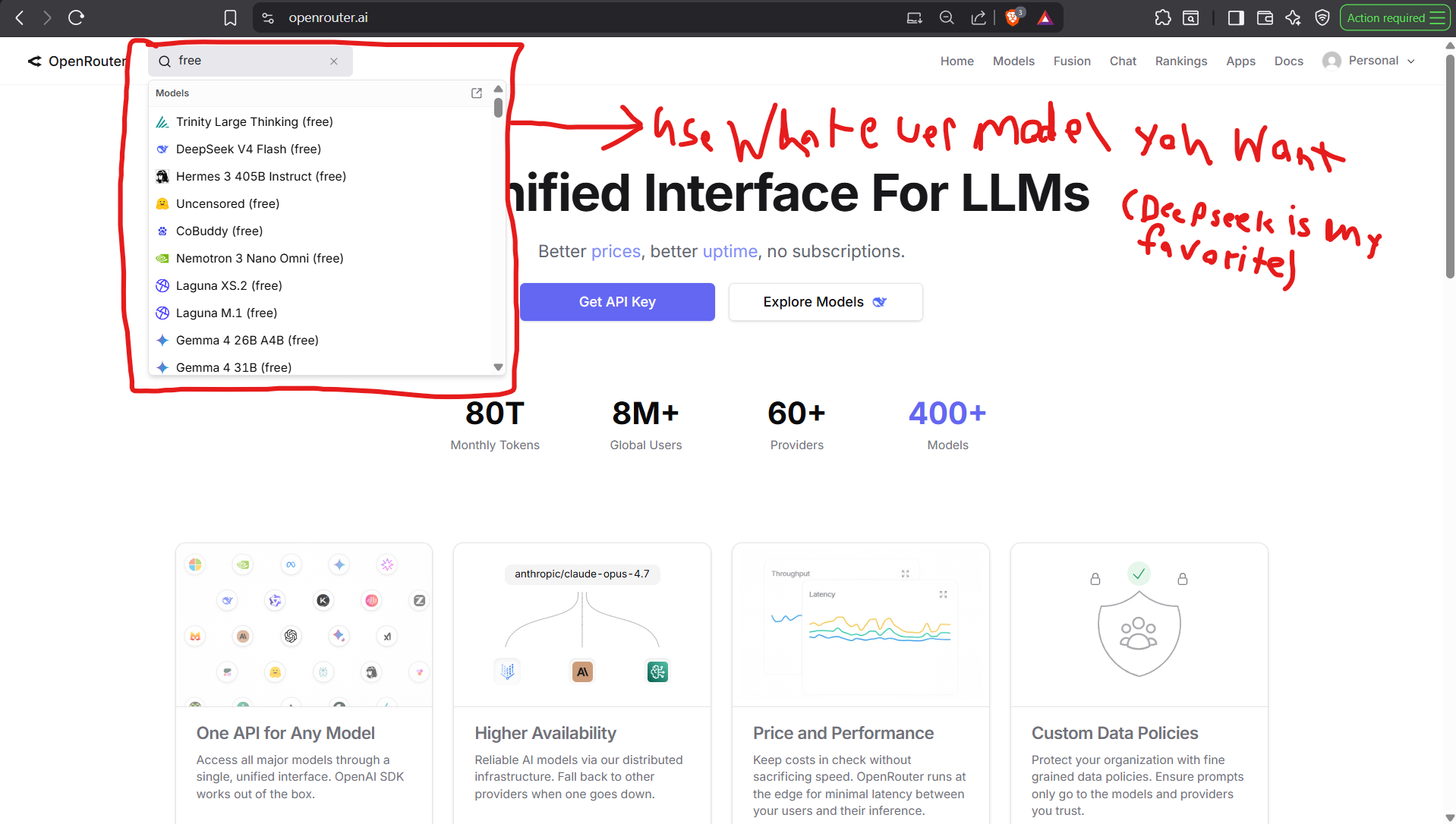
Task: Click the search results scrollbar thumb
Action: pos(498,107)
